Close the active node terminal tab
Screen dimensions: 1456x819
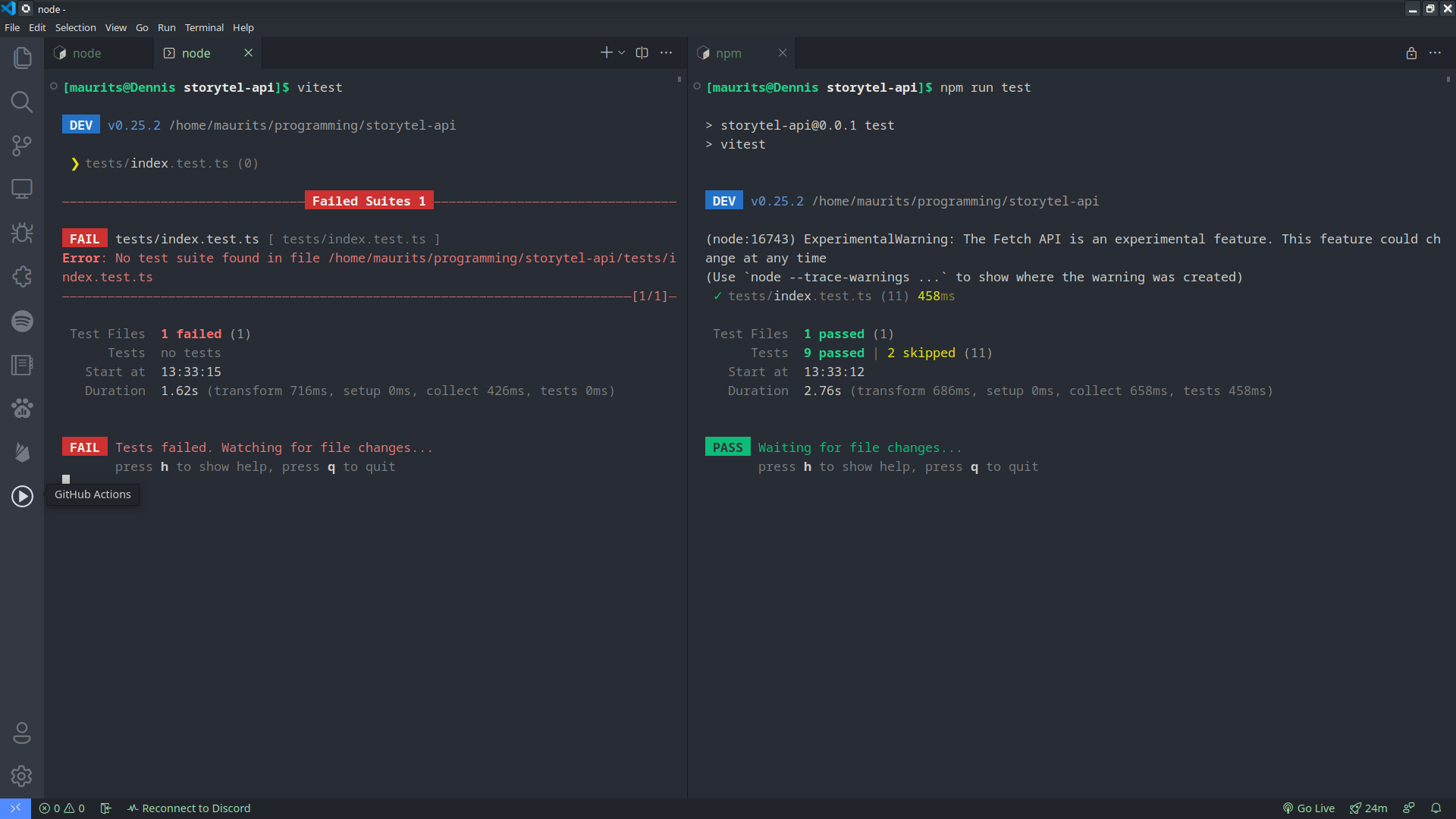point(248,53)
